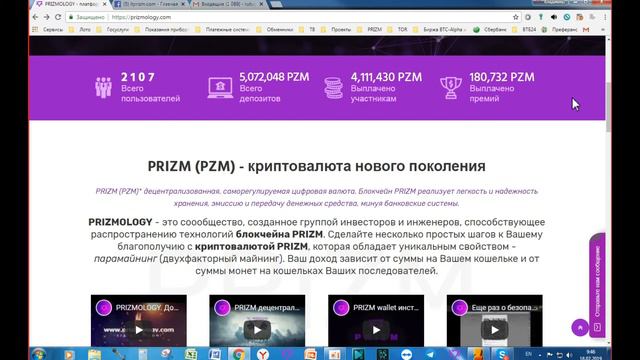Open the BT624 bookmark folder
This screenshot has height=360, width=640.
[524, 29]
